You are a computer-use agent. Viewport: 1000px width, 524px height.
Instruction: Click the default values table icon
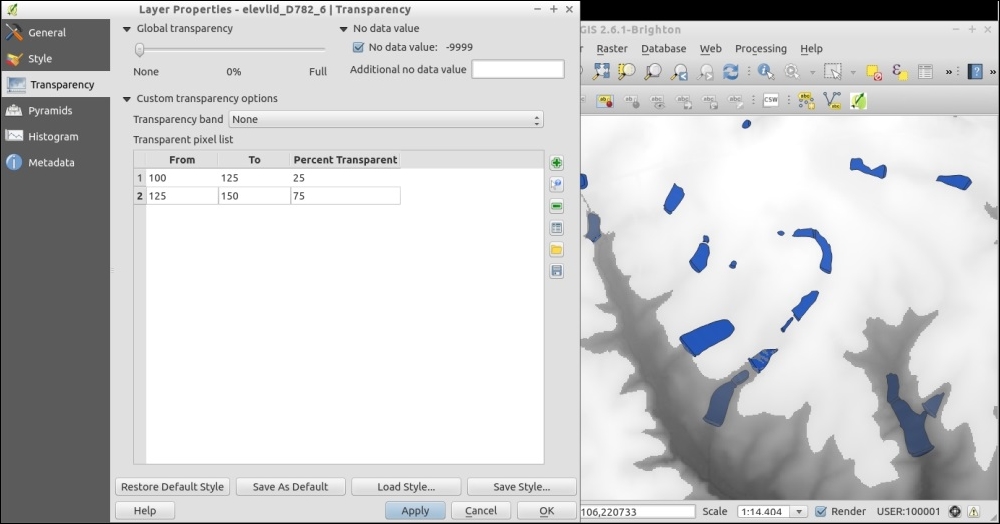[556, 228]
